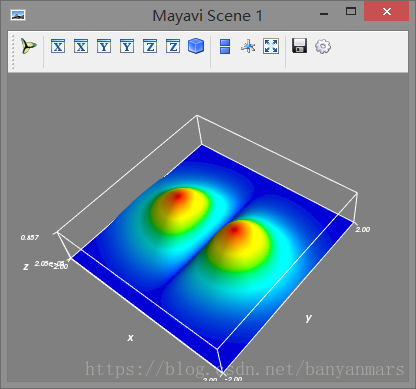
Task: Select the Y view icon next to the Z icons
Action: point(127,46)
